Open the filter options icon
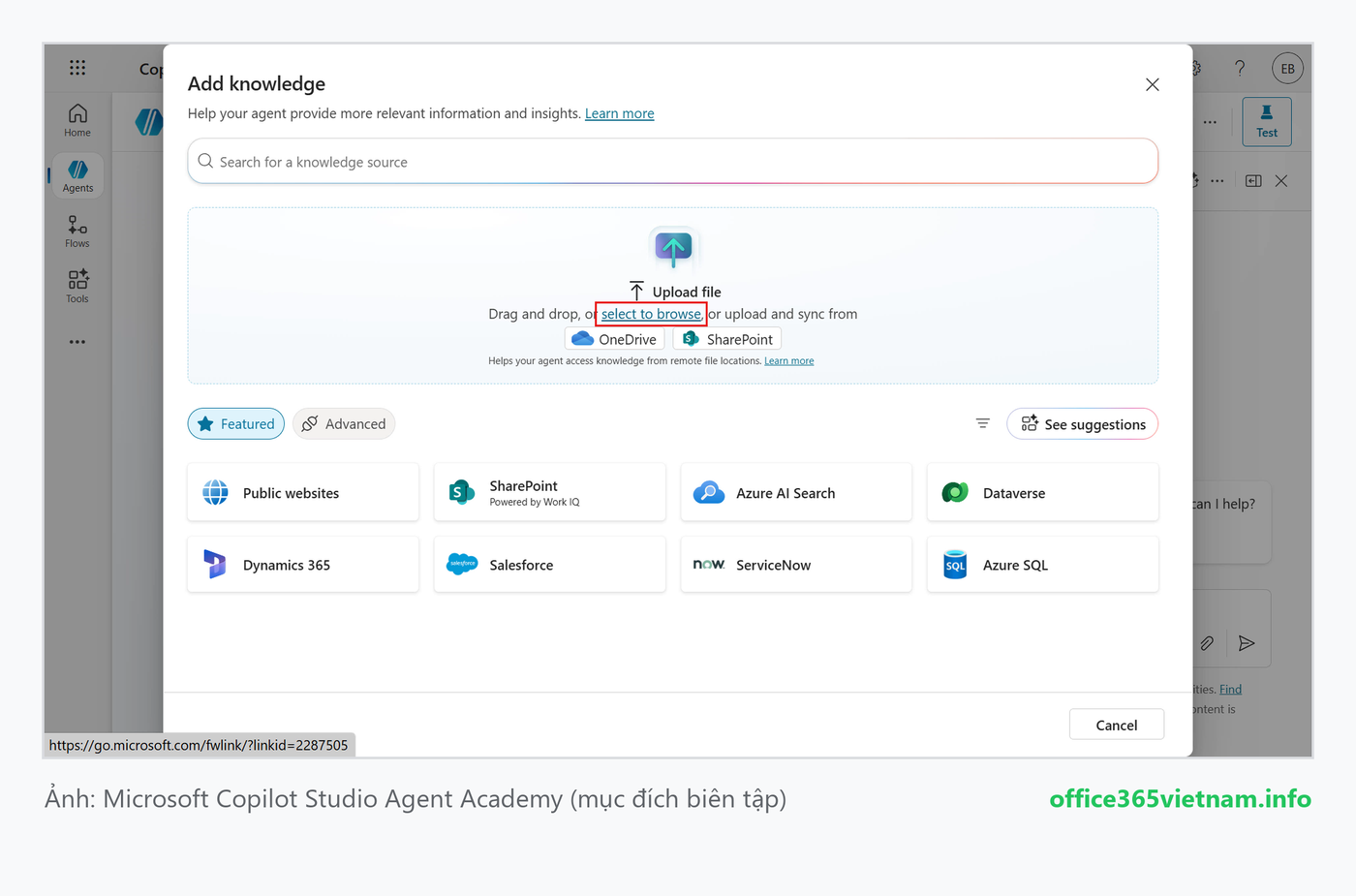 coord(982,423)
